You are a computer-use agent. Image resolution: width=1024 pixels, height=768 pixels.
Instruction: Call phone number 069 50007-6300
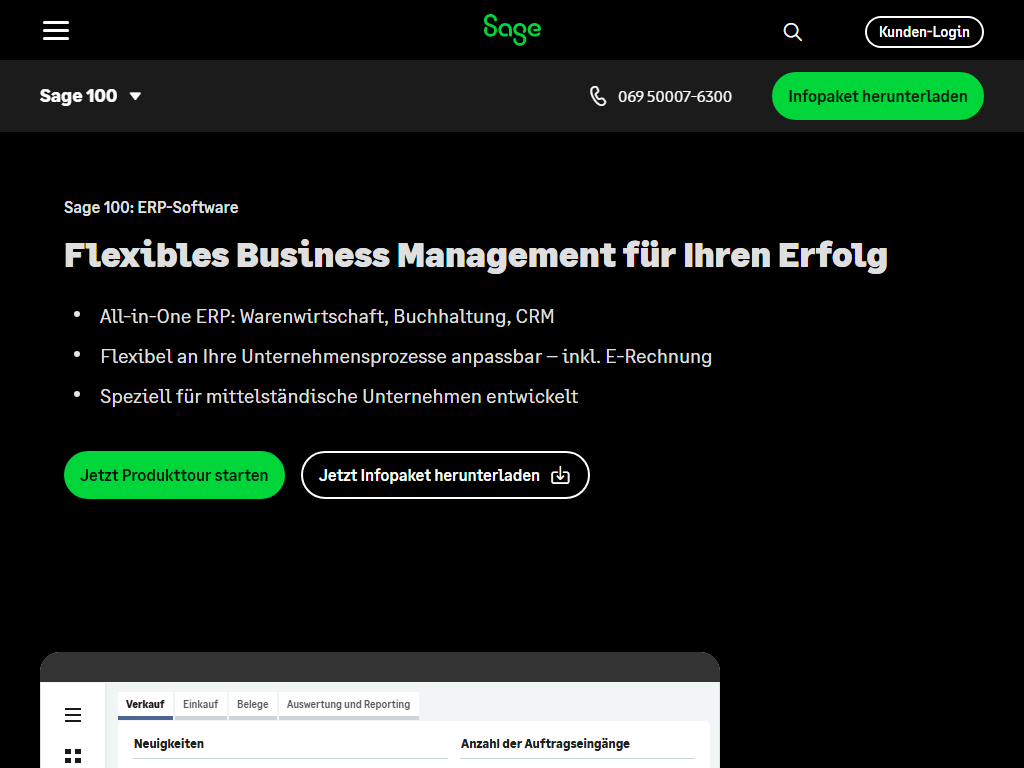coord(675,97)
